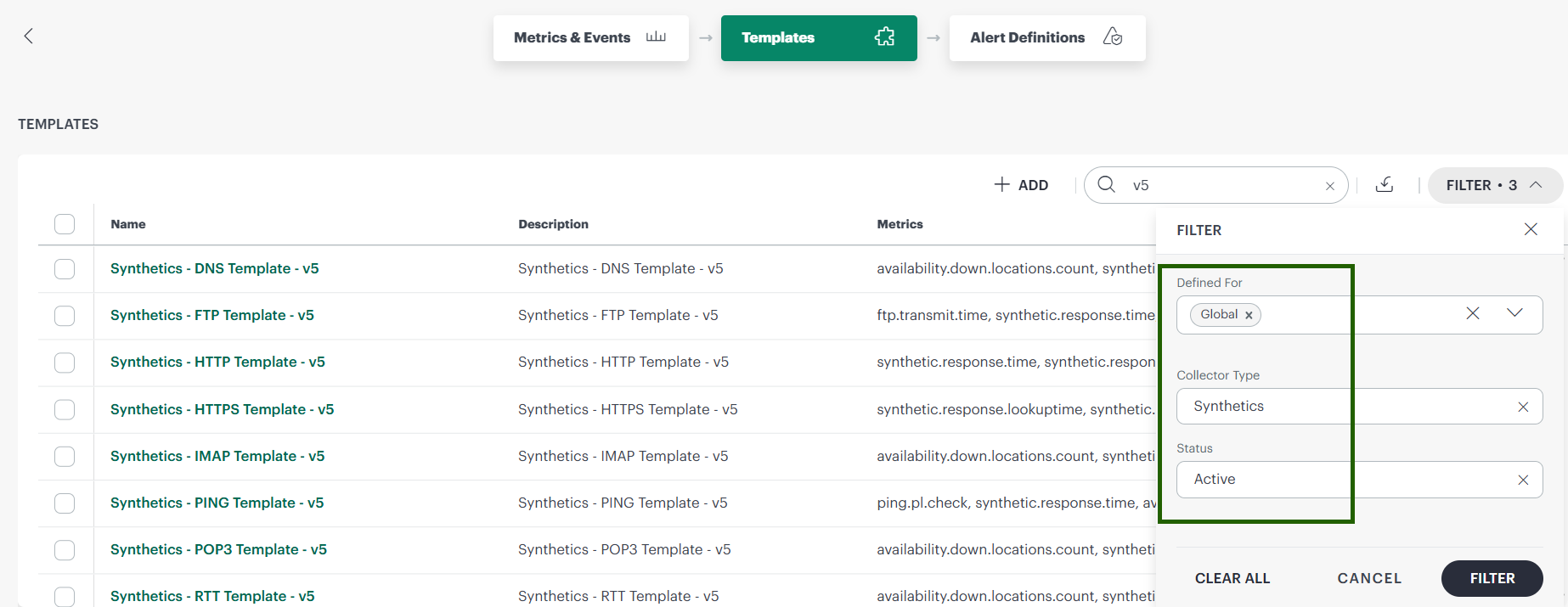Open the Synthetics - HTTP Template - v5 link
The image size is (1568, 607).
217,362
